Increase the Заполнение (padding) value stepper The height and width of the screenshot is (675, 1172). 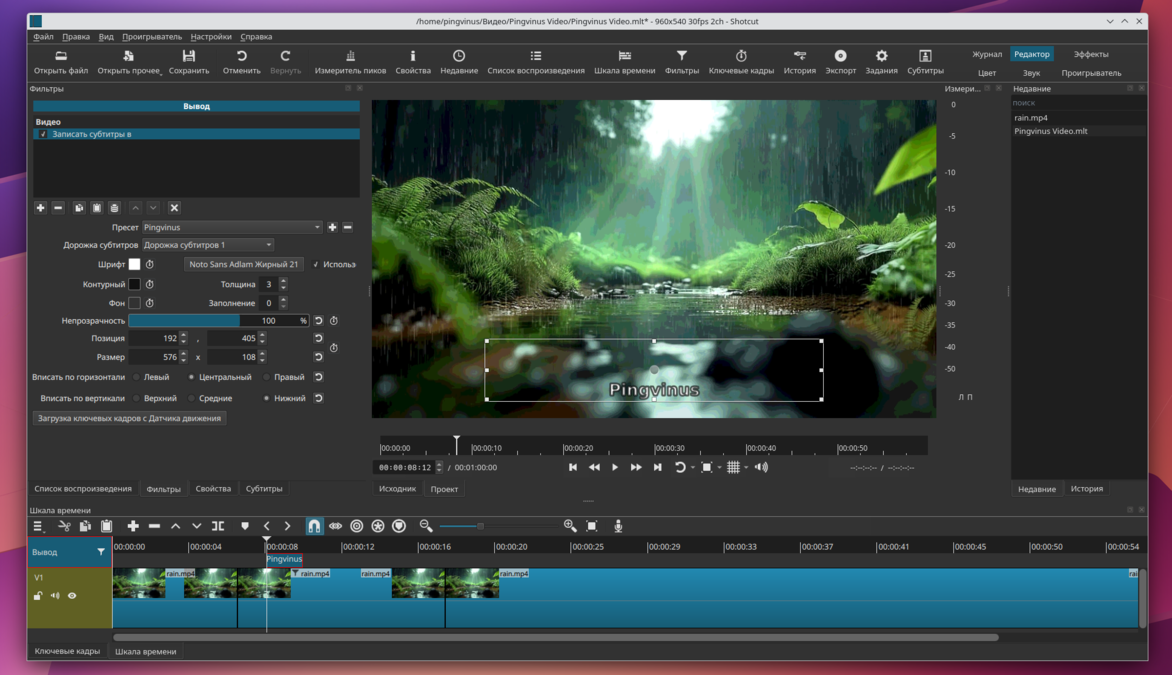coord(283,300)
